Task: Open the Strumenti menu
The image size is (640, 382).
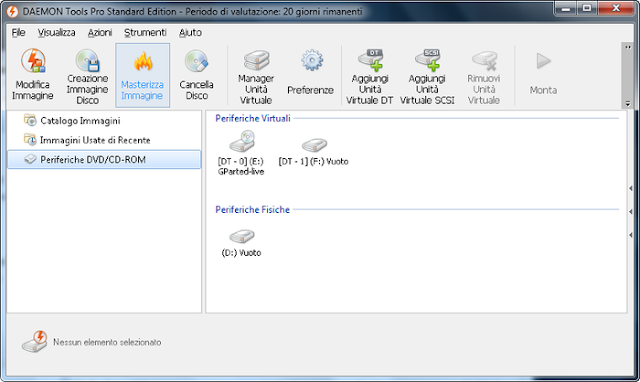Action: [x=145, y=33]
